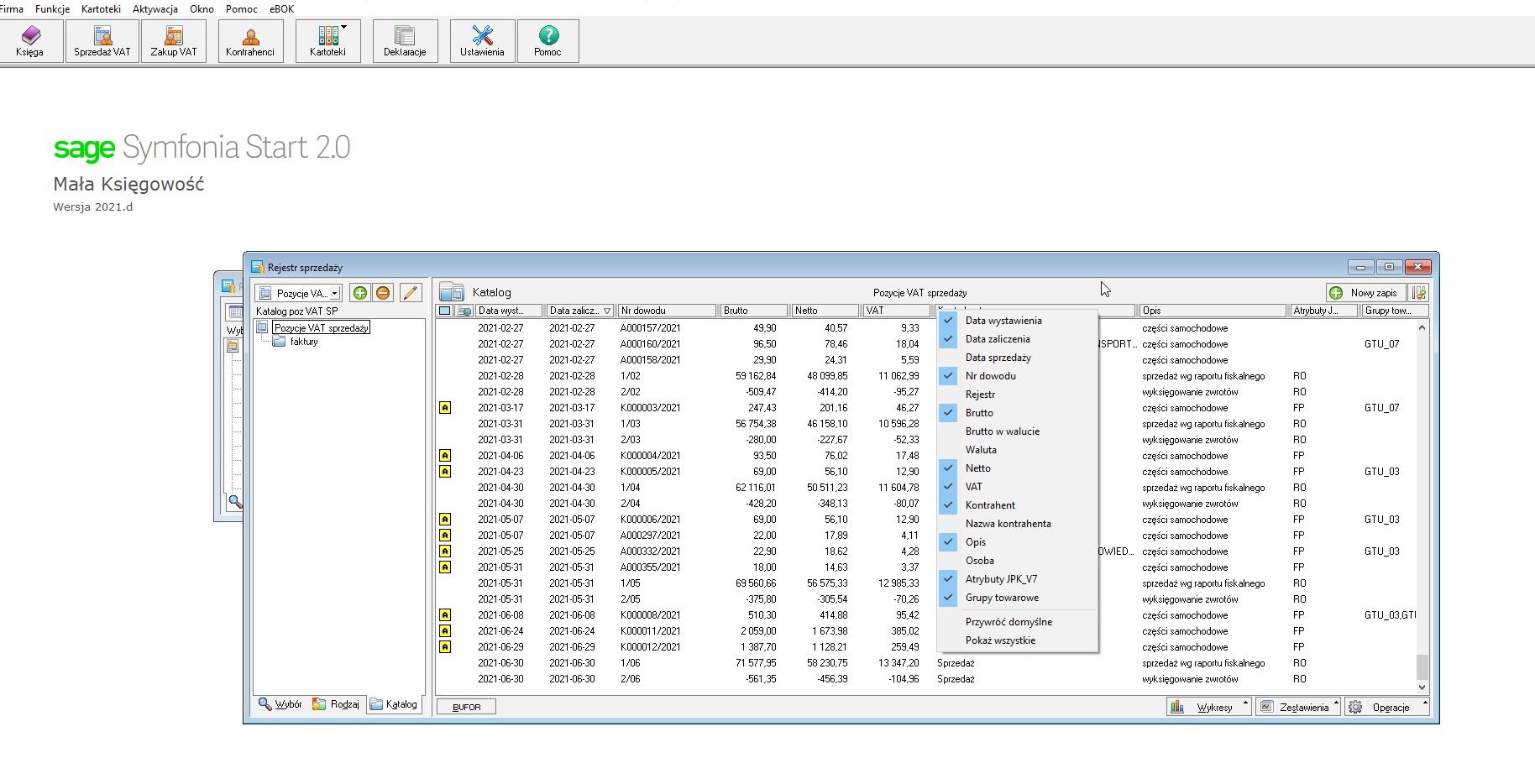
Task: Uncheck Data wystawienia column option
Action: click(x=1017, y=321)
